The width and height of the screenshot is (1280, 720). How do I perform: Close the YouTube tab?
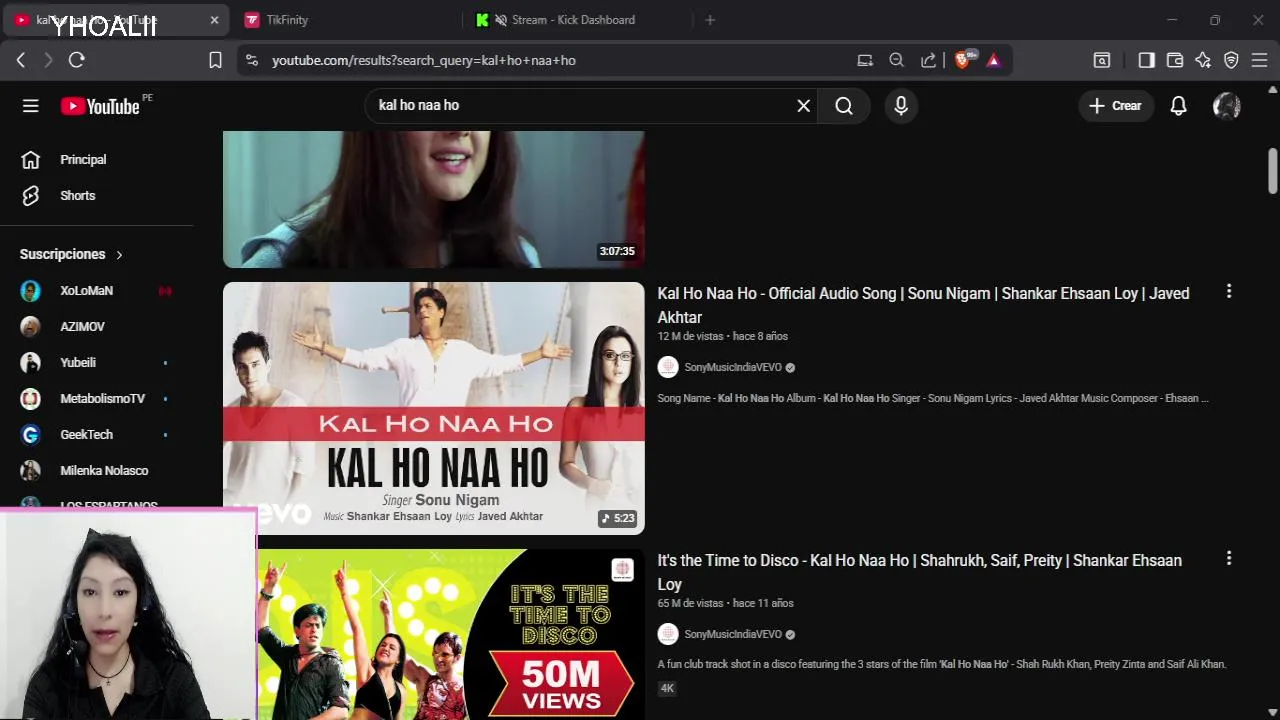(x=214, y=20)
